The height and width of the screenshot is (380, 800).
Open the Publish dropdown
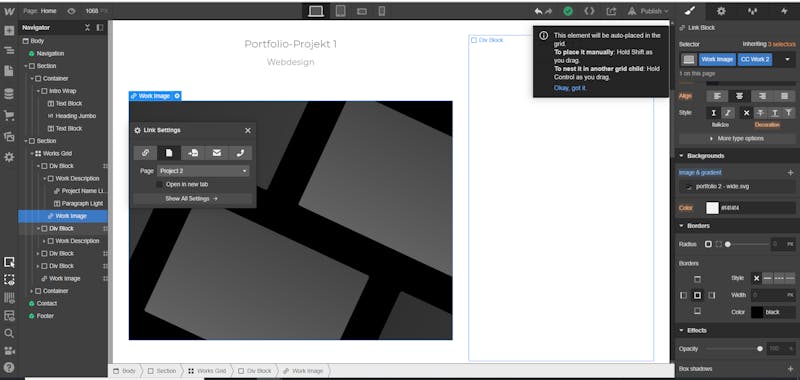647,11
